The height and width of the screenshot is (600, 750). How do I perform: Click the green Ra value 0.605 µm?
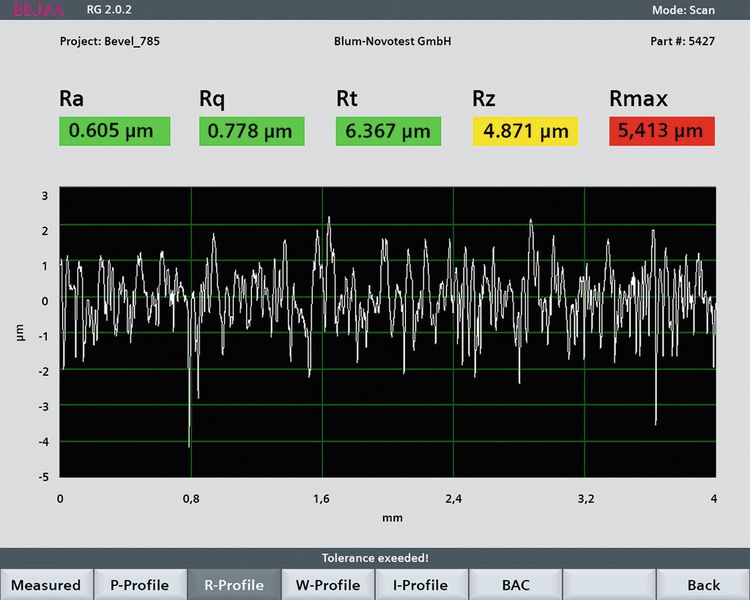coord(114,131)
